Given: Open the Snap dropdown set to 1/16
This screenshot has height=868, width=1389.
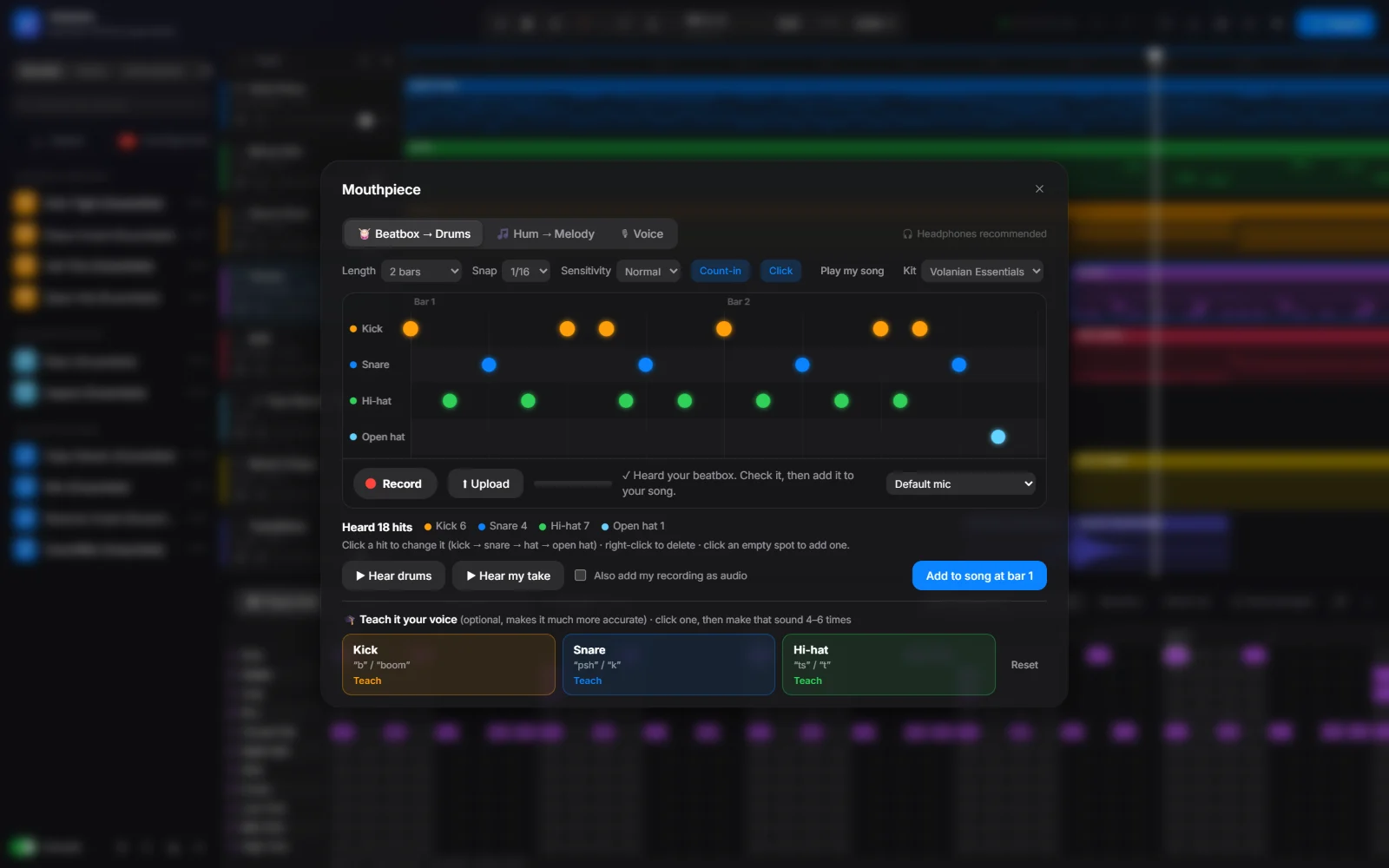Looking at the screenshot, I should click(526, 272).
